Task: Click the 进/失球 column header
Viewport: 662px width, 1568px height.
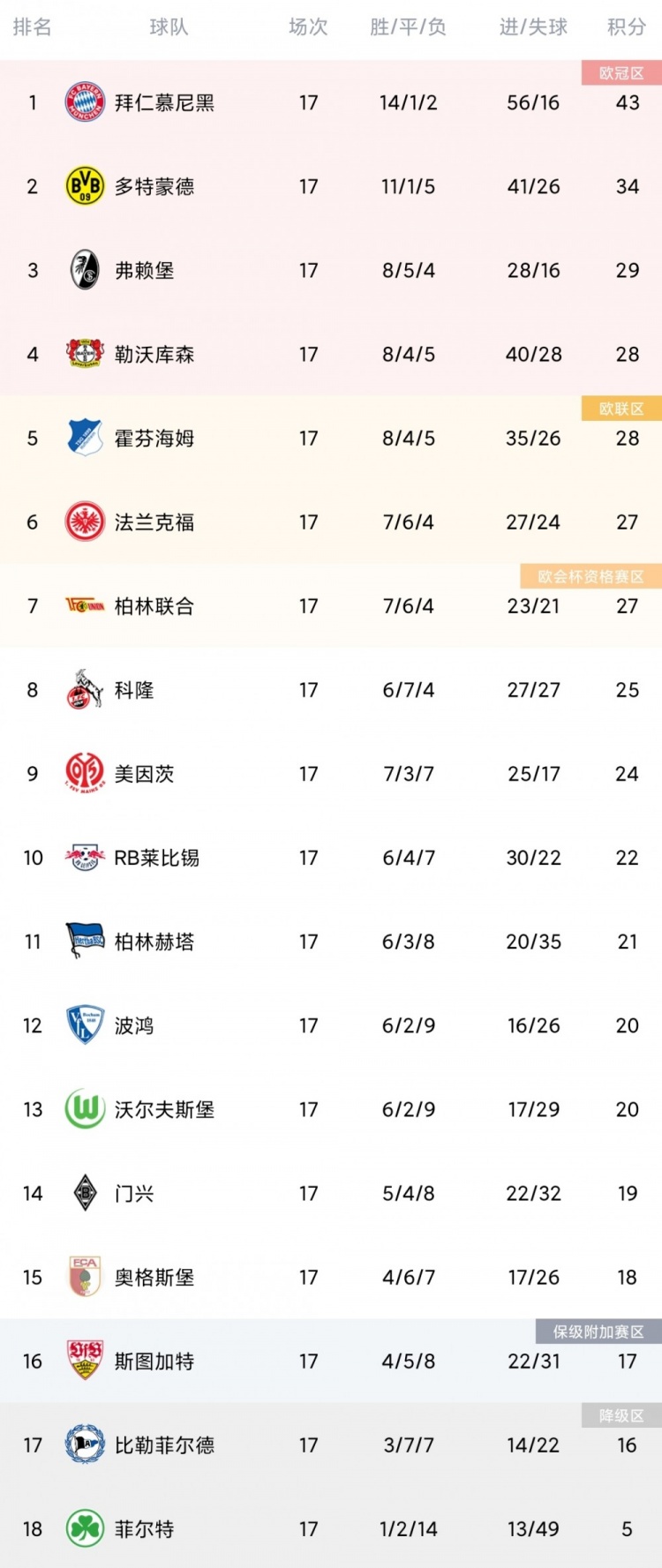Action: 533,27
